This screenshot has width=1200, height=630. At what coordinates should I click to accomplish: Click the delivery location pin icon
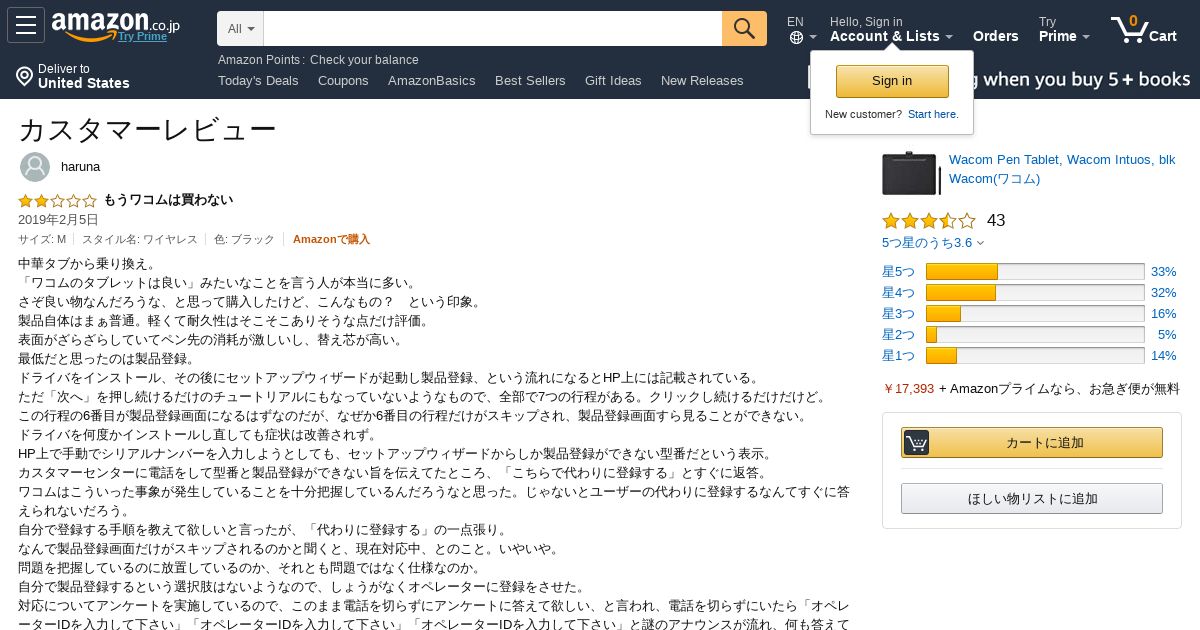[x=24, y=76]
